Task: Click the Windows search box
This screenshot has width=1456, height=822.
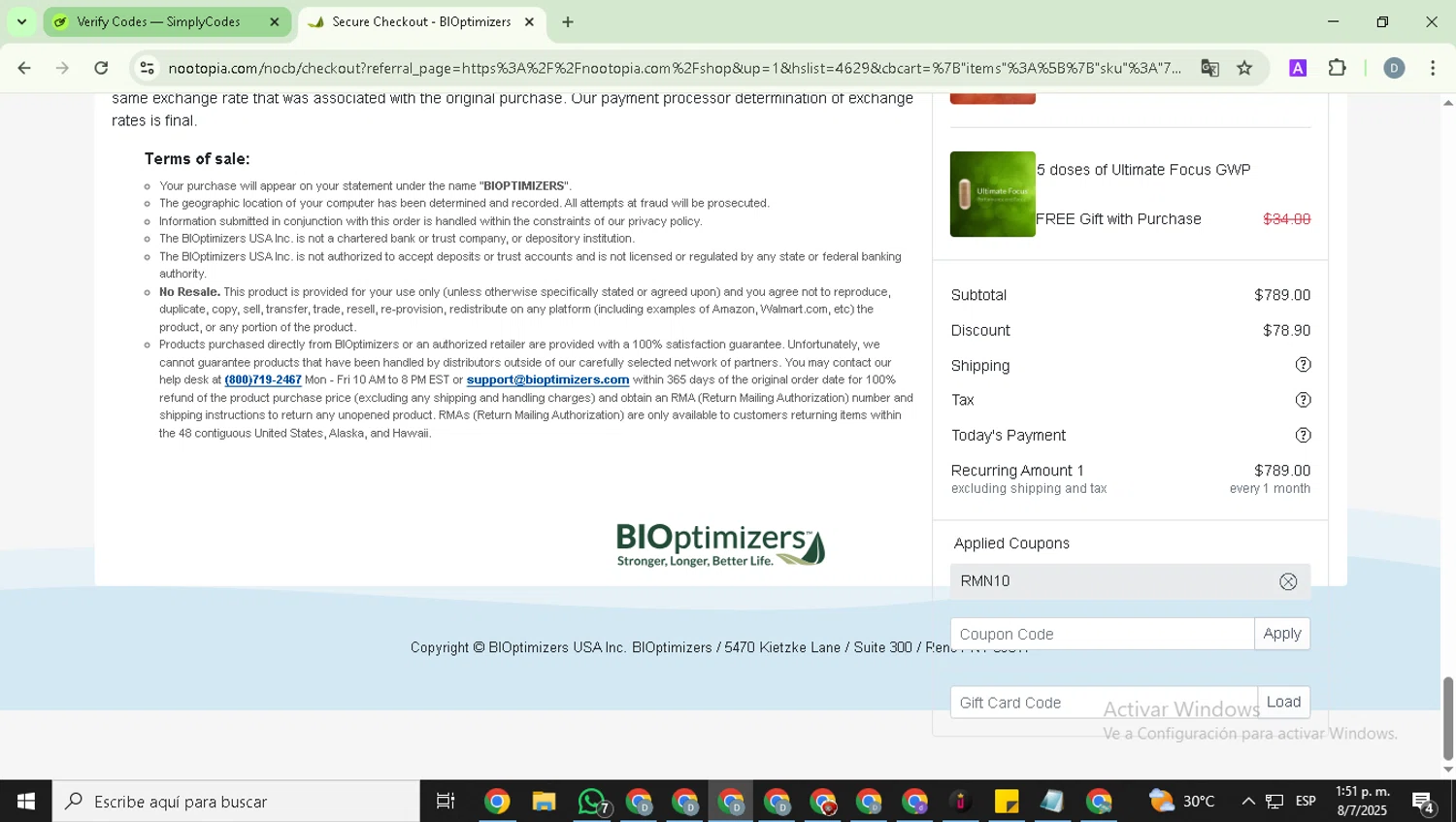Action: click(x=236, y=802)
